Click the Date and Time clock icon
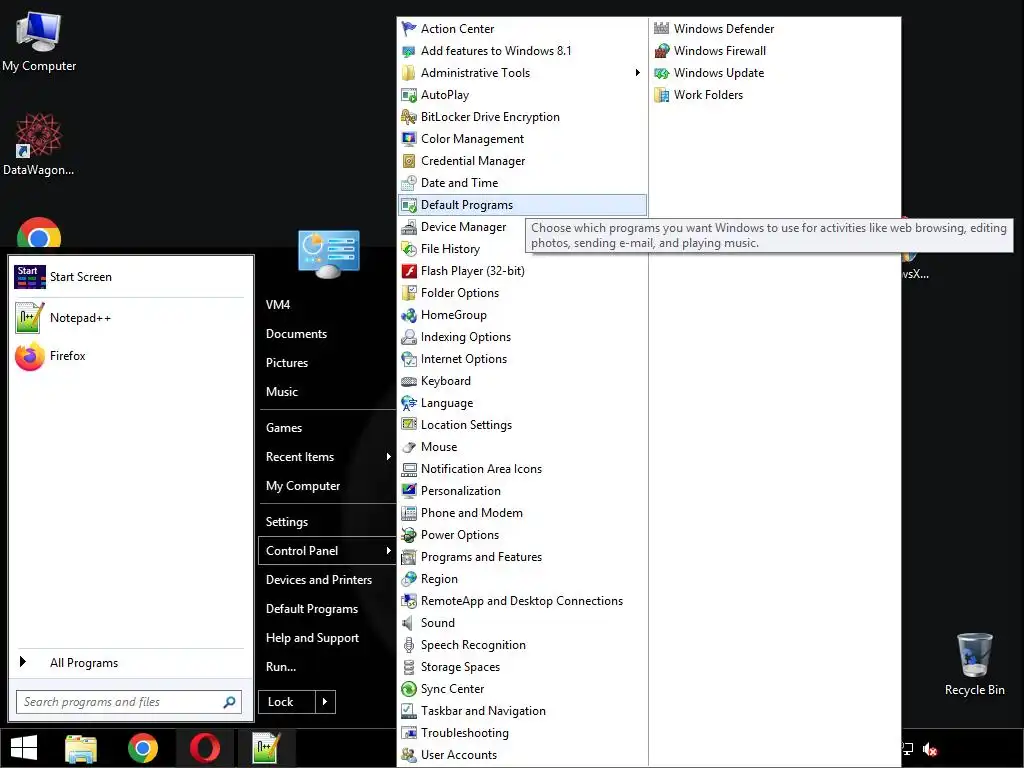Screen dimensions: 1024x768 pyautogui.click(x=409, y=183)
